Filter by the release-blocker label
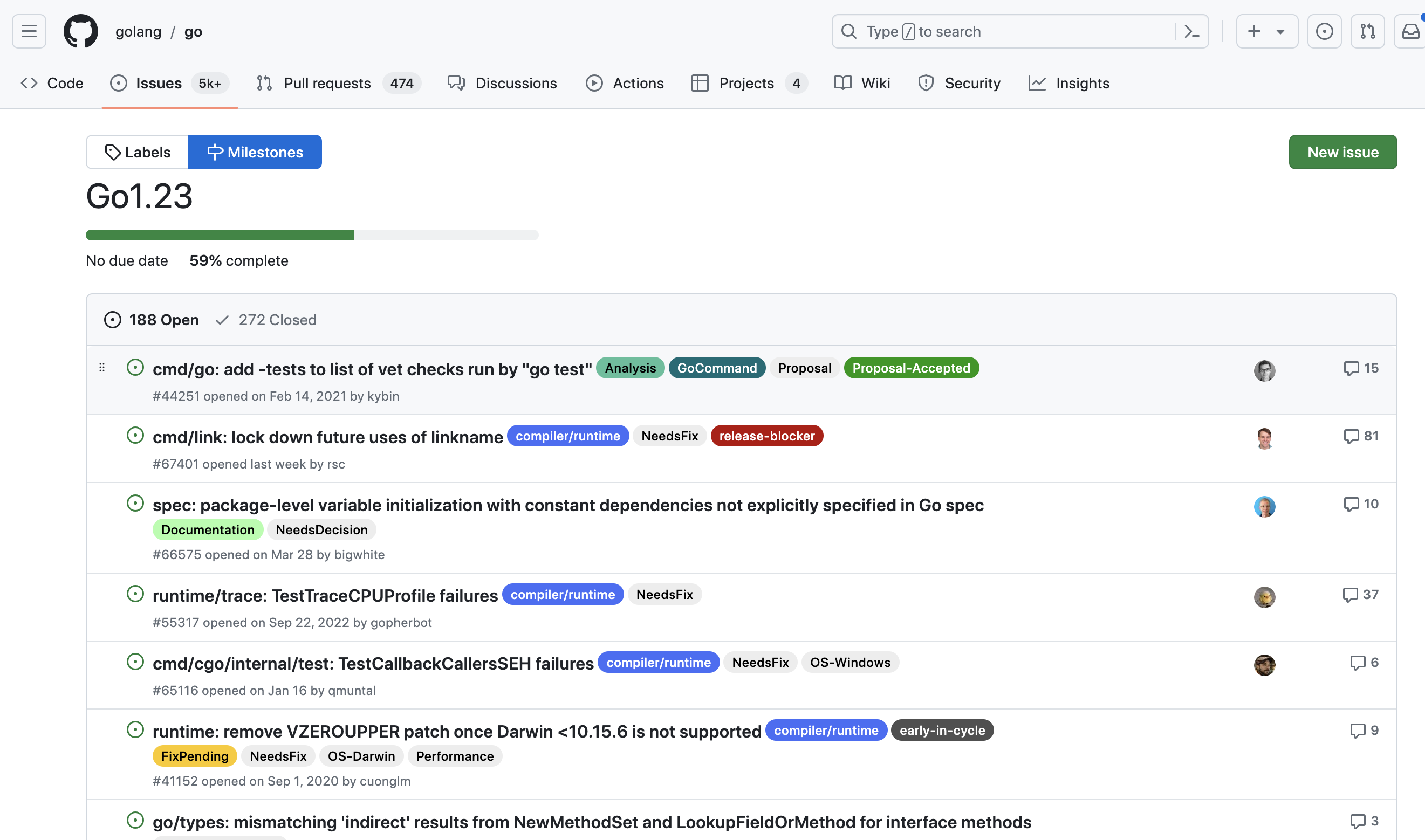The height and width of the screenshot is (840, 1425). point(766,436)
